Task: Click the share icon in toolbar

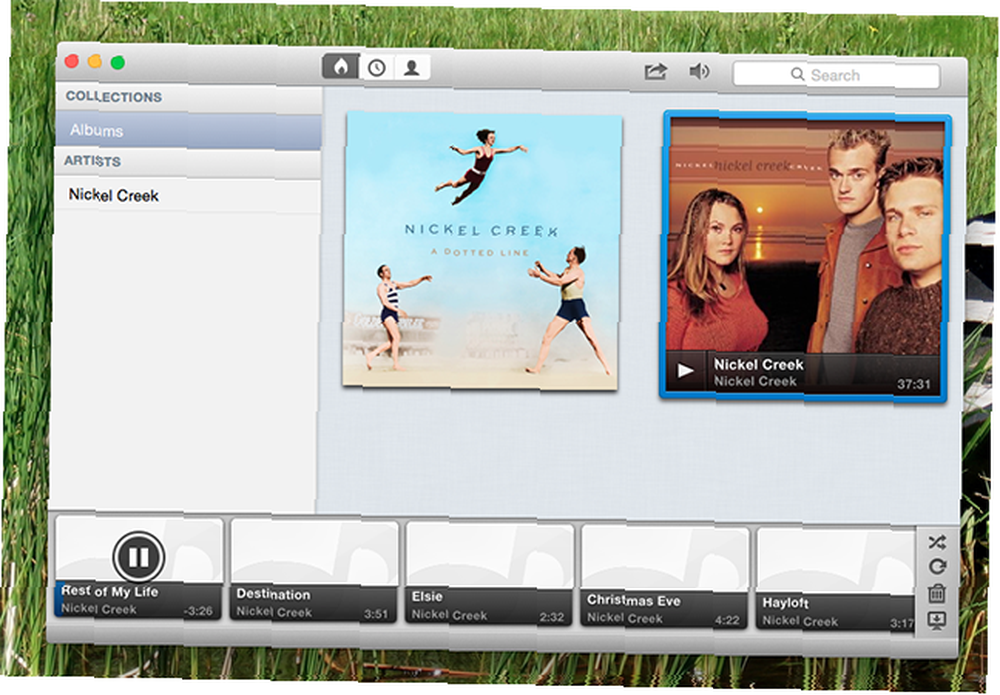Action: pyautogui.click(x=655, y=71)
